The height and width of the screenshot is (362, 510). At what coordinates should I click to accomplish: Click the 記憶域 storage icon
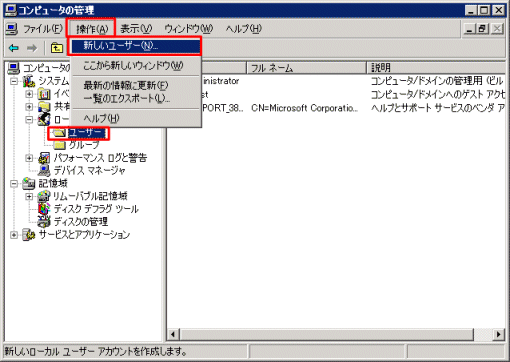(x=29, y=183)
